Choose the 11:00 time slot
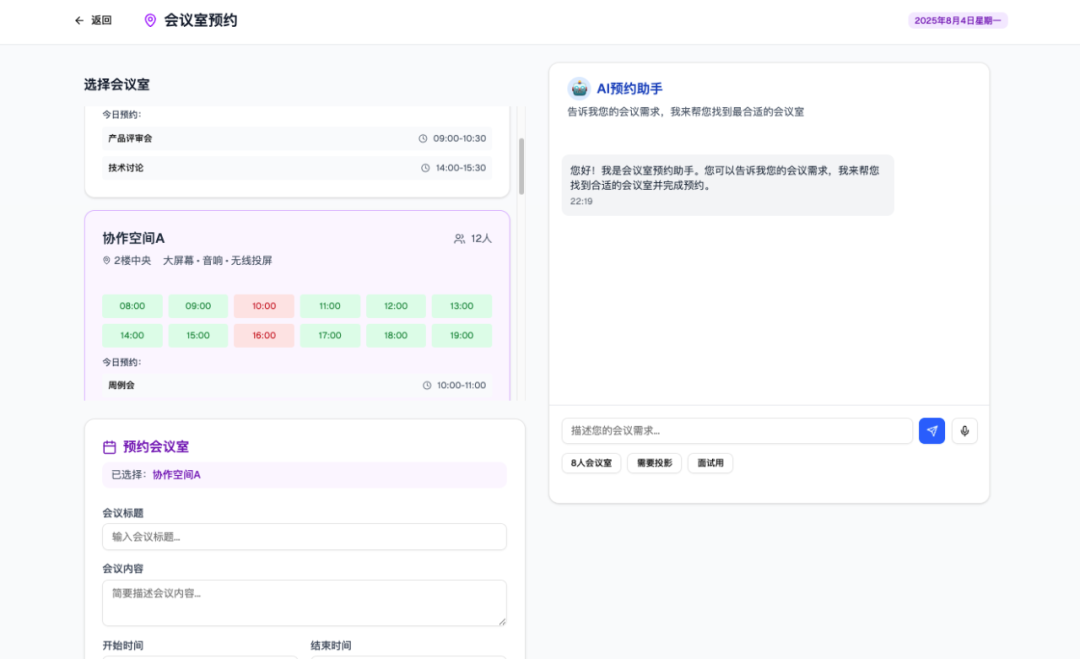The image size is (1080, 659). coord(330,306)
